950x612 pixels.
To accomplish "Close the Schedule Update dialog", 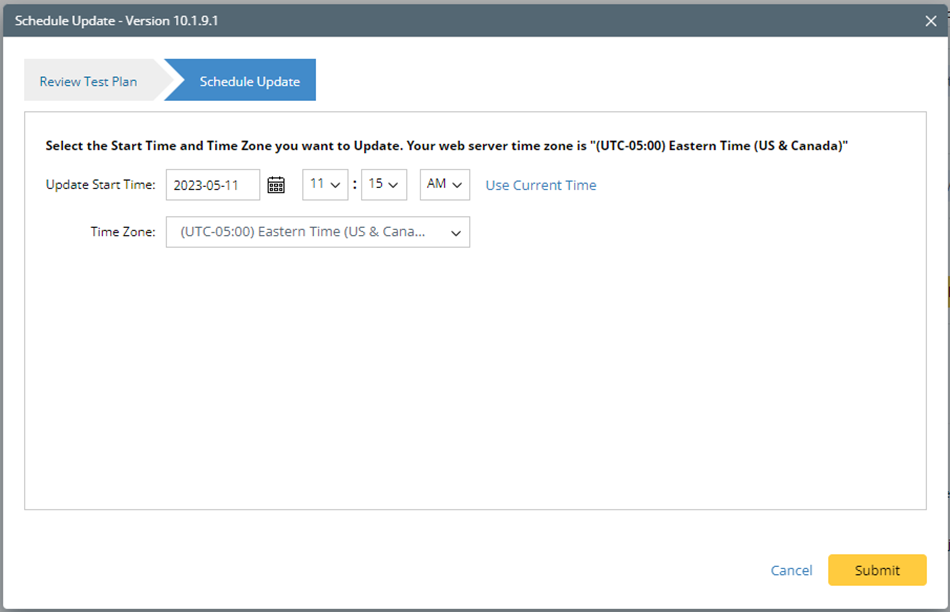I will click(931, 21).
